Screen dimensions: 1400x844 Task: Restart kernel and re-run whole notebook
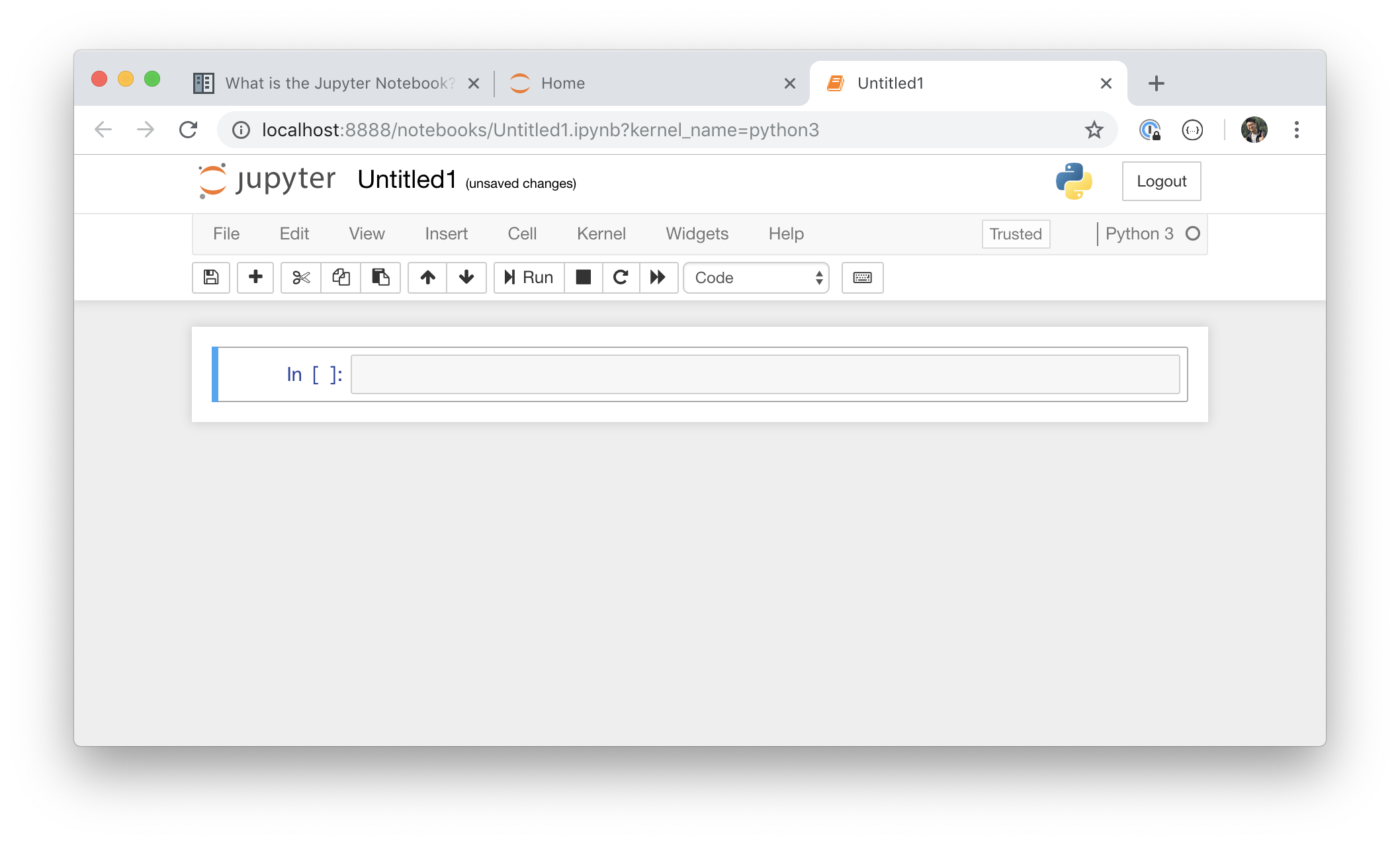pyautogui.click(x=658, y=278)
